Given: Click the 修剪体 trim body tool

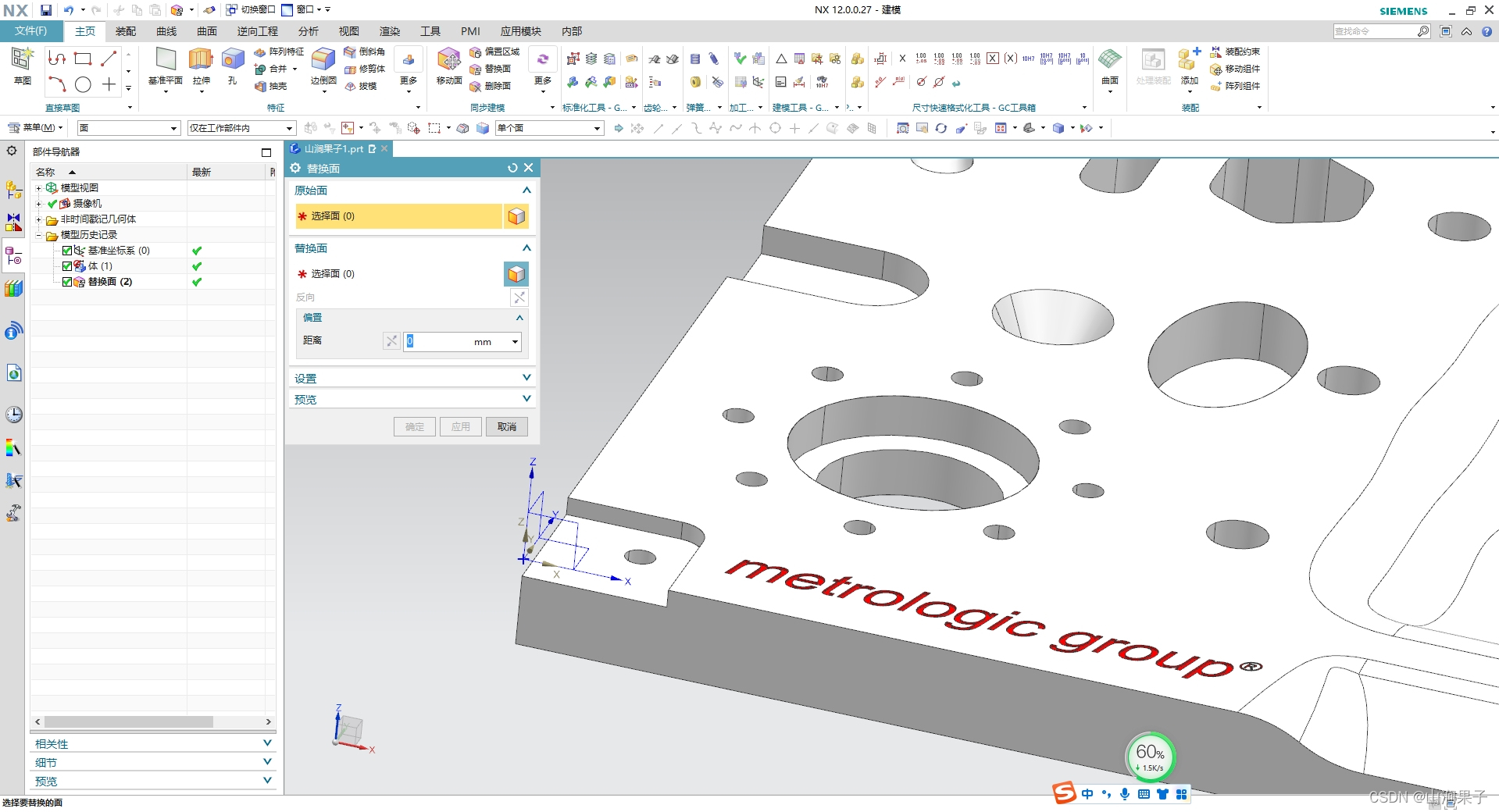Looking at the screenshot, I should (364, 69).
